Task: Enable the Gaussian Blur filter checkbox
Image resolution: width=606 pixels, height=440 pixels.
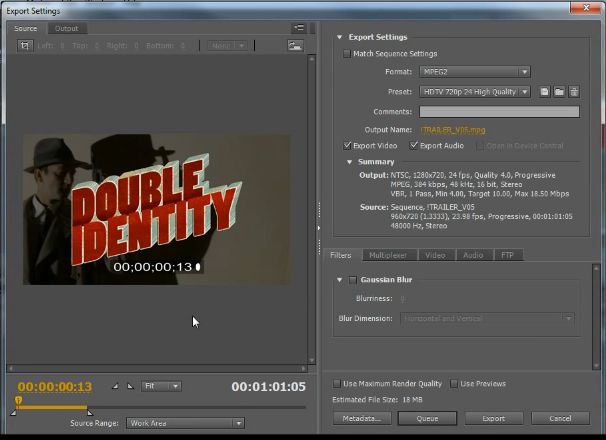Action: (352, 280)
